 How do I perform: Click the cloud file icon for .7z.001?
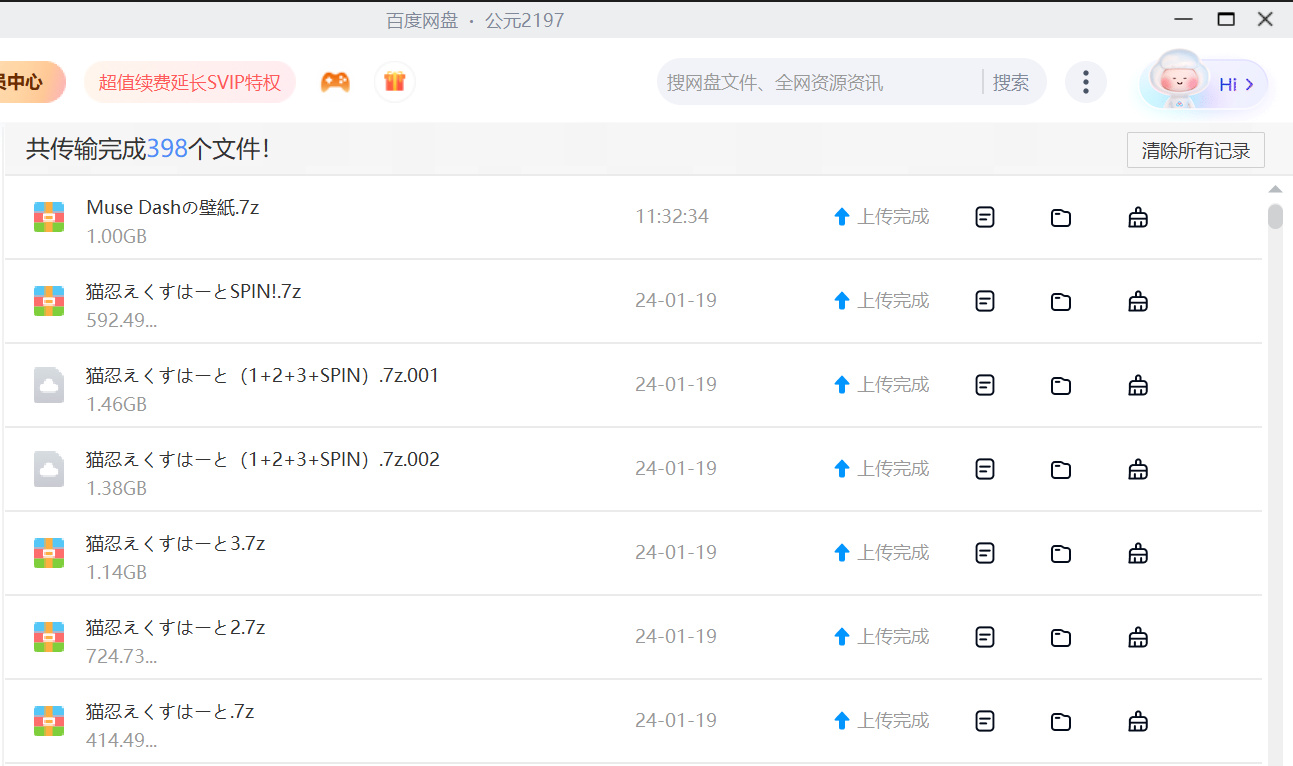click(x=49, y=385)
